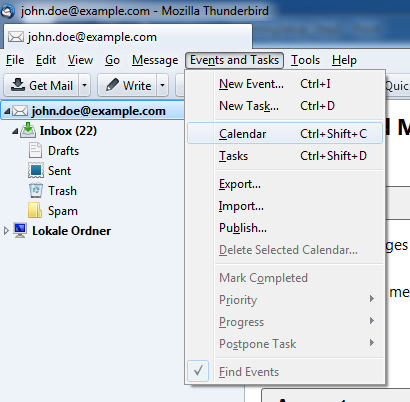Open the Sent folder icon

pos(36,170)
